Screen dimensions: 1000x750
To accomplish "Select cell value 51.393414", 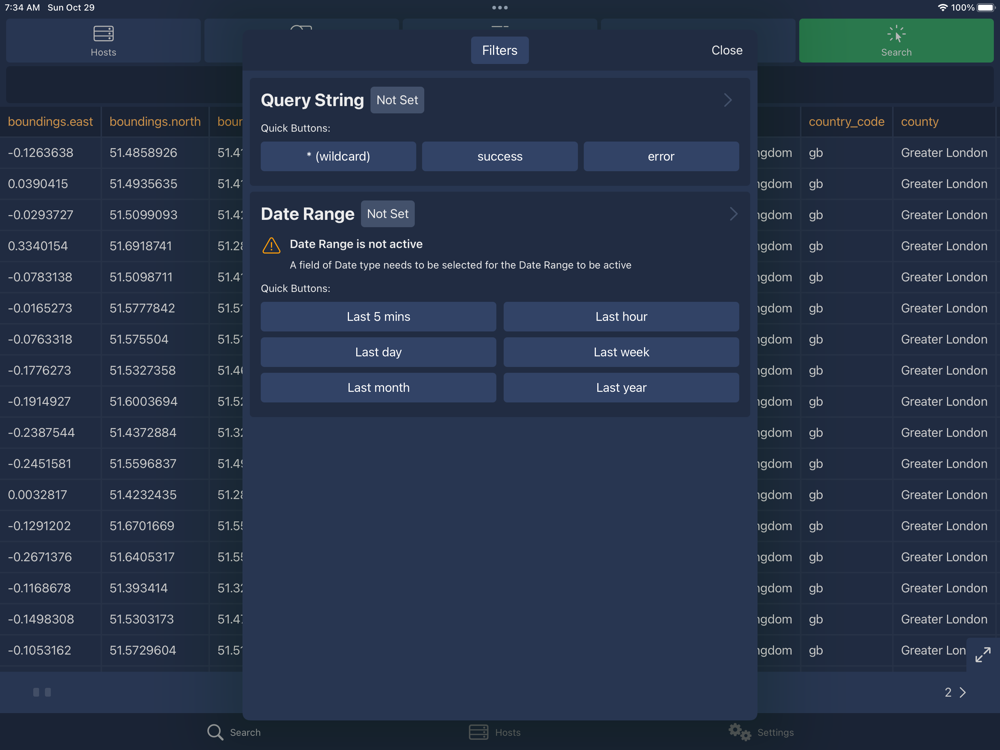I will tap(138, 588).
